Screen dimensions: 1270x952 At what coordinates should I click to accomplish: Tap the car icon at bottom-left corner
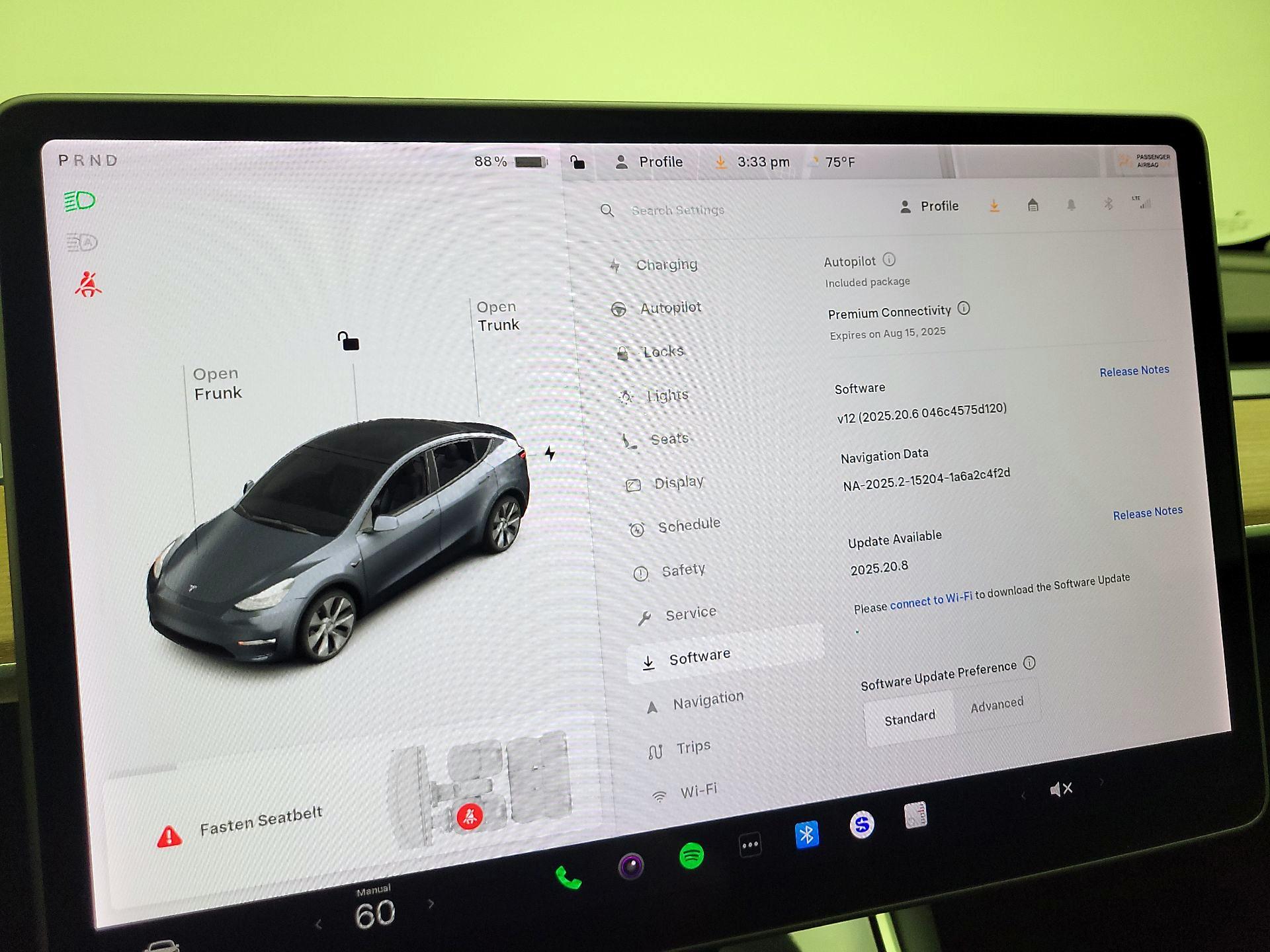pos(162,946)
